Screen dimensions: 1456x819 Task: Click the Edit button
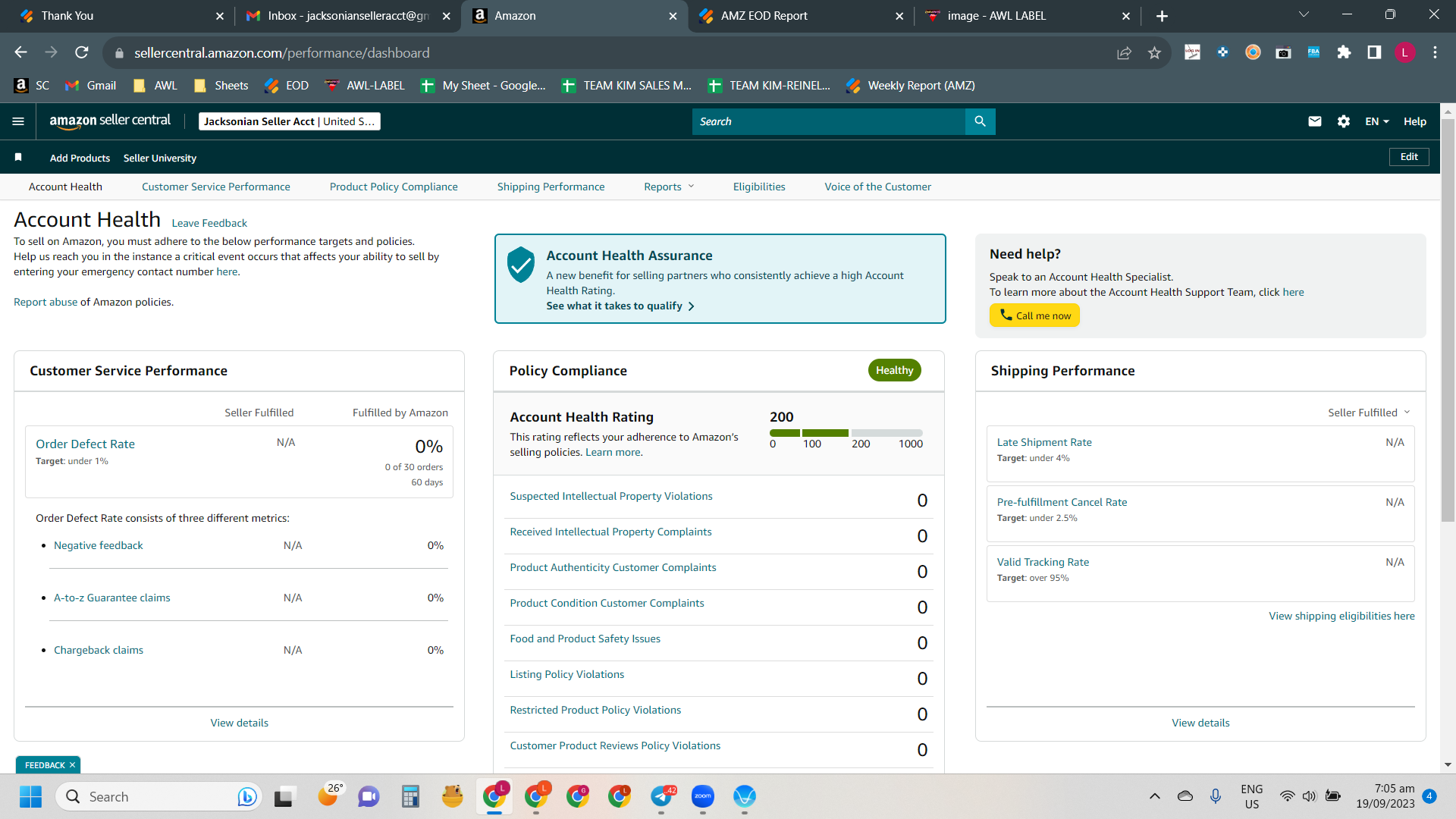pyautogui.click(x=1409, y=157)
